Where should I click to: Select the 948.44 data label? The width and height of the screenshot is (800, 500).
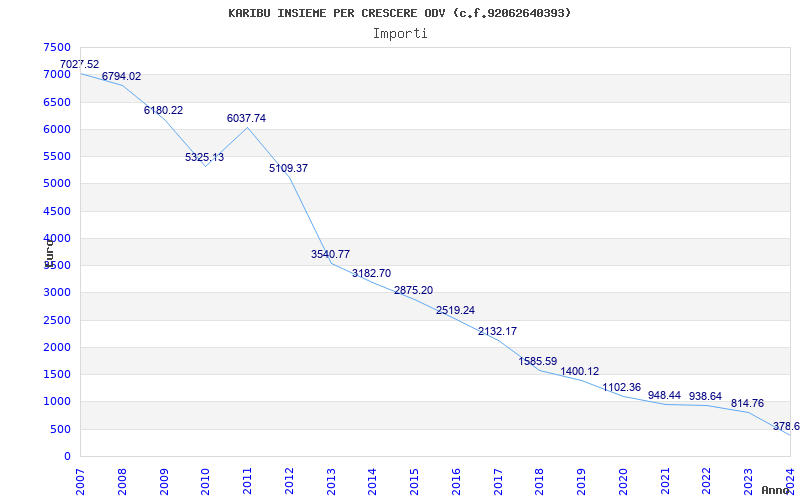coord(664,395)
